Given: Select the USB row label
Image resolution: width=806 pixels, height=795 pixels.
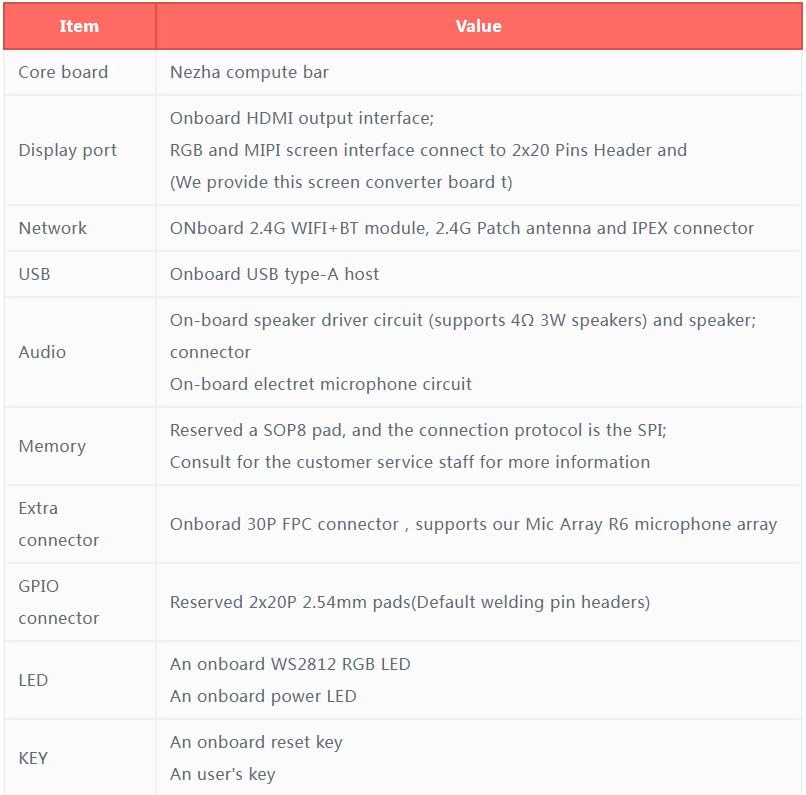Looking at the screenshot, I should 34,274.
